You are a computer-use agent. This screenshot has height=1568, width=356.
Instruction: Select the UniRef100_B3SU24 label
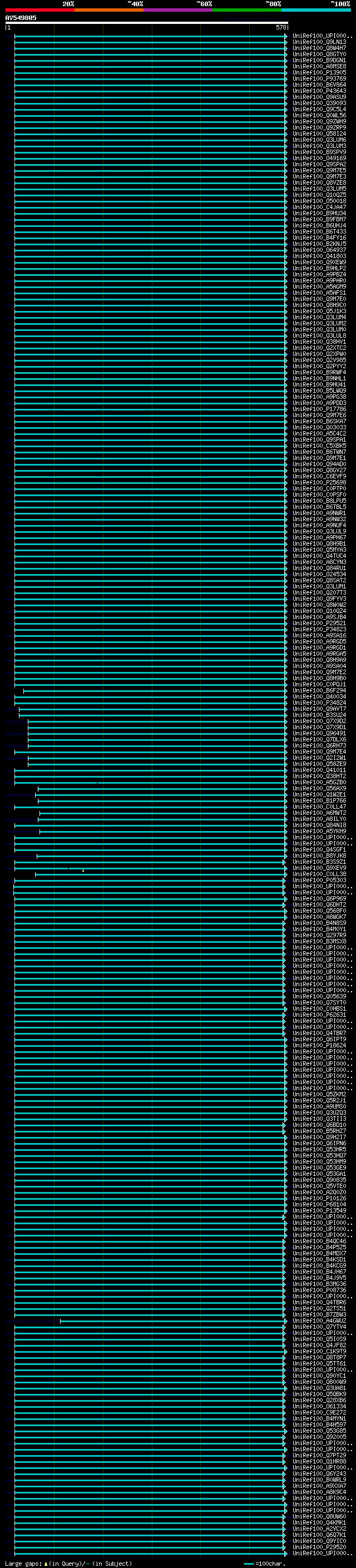(x=319, y=715)
